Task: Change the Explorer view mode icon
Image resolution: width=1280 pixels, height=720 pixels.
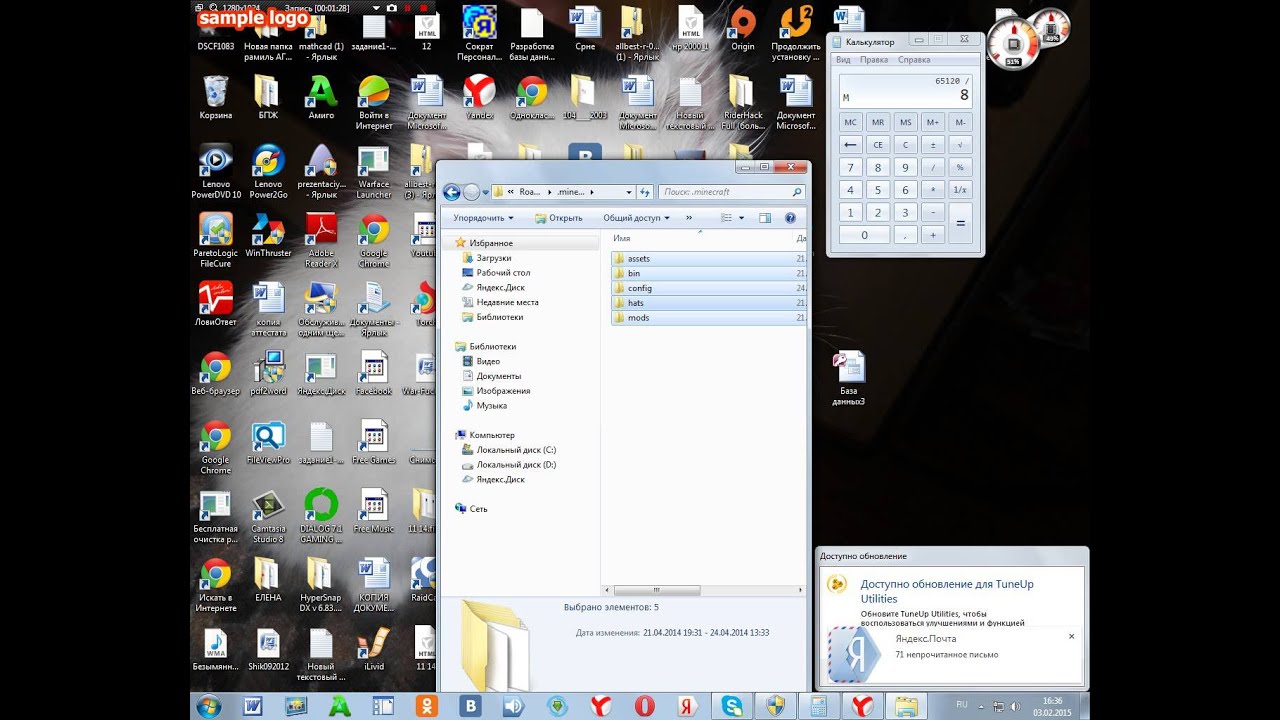Action: pos(727,217)
